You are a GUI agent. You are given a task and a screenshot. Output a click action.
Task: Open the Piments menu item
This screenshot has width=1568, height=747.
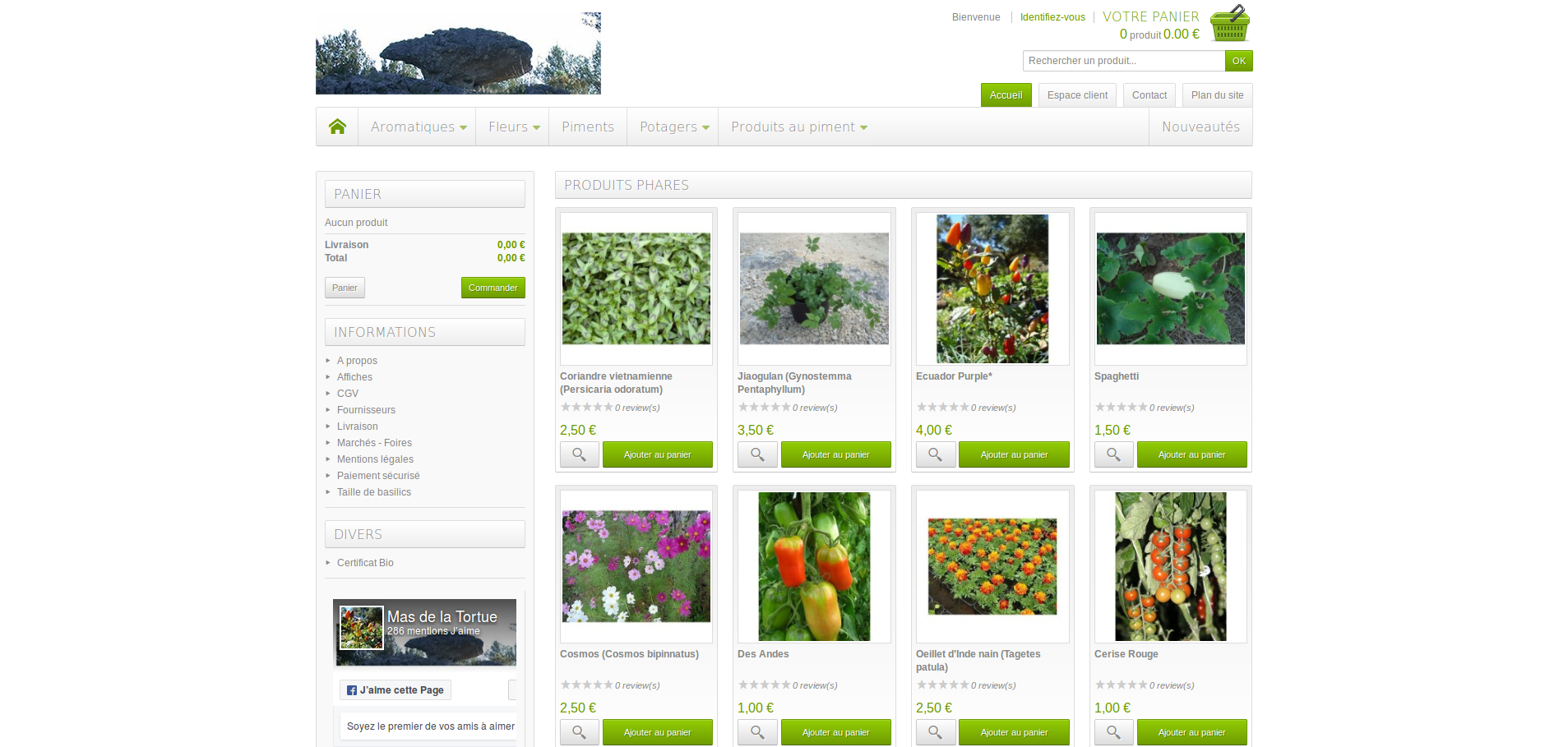pyautogui.click(x=588, y=127)
